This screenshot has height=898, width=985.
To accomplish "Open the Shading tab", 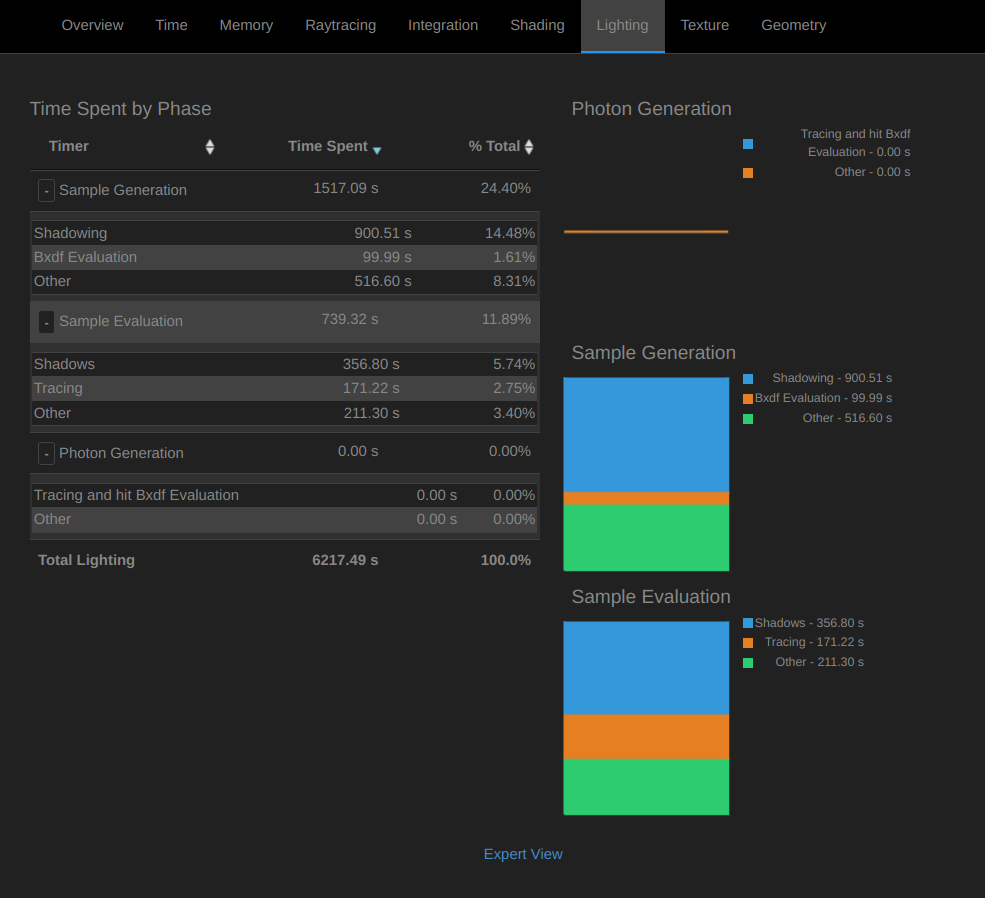I will tap(537, 25).
